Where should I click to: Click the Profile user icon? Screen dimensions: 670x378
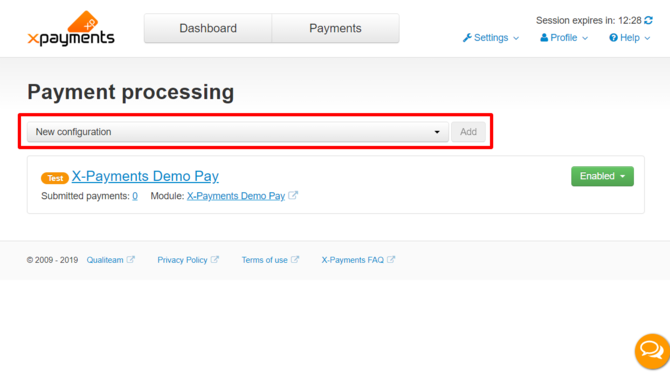click(544, 38)
